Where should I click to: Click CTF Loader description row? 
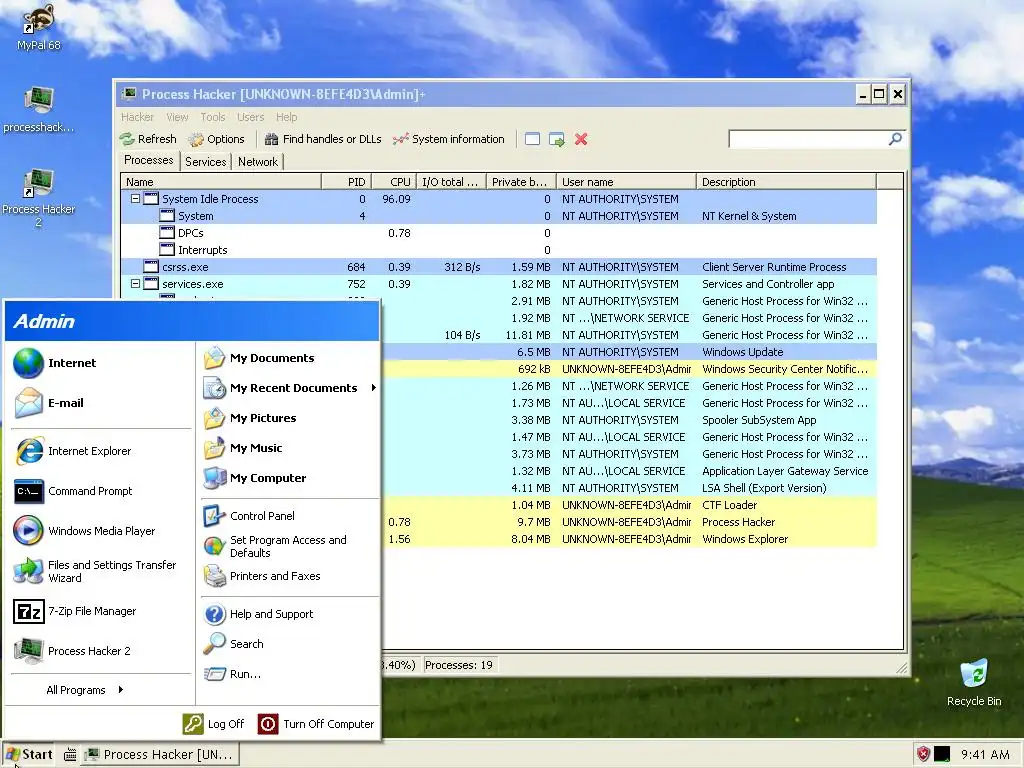pyautogui.click(x=729, y=505)
